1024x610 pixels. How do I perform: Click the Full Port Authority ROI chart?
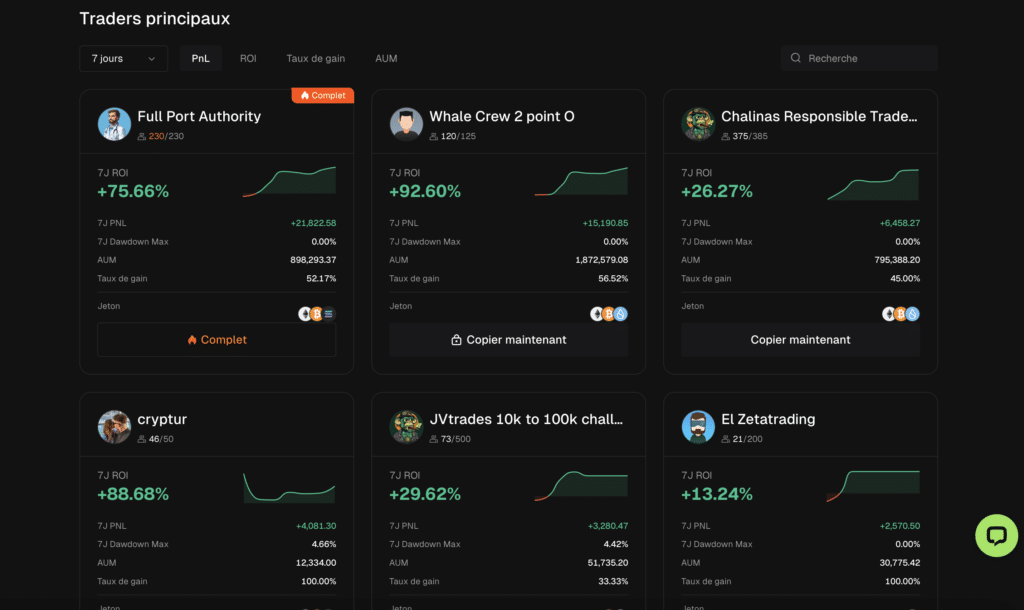click(289, 182)
